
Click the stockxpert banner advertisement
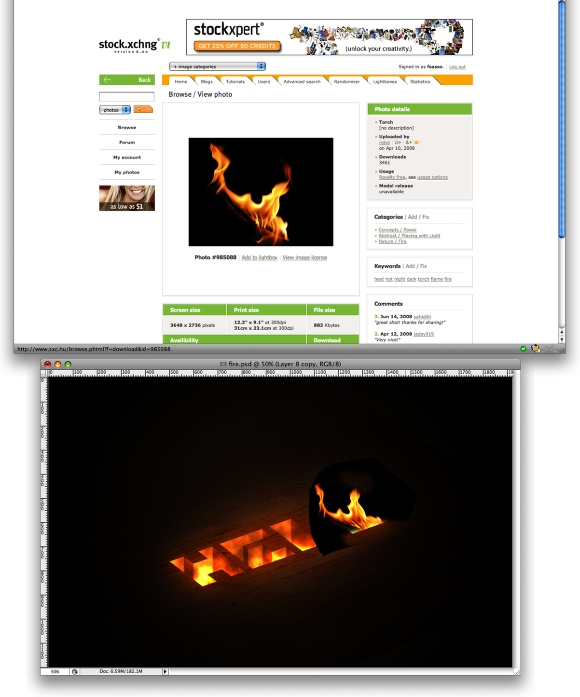pyautogui.click(x=329, y=37)
